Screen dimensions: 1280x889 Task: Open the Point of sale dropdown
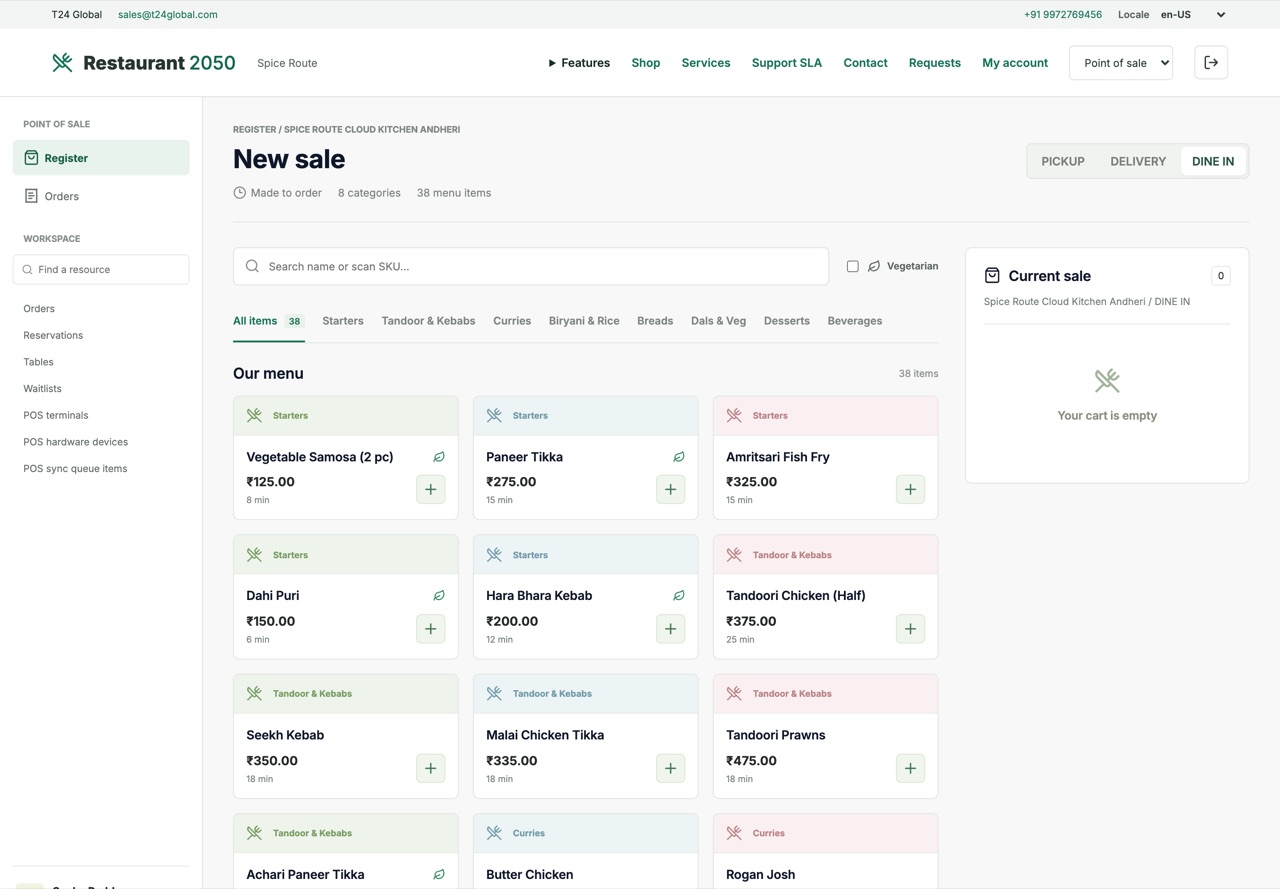[x=1121, y=63]
